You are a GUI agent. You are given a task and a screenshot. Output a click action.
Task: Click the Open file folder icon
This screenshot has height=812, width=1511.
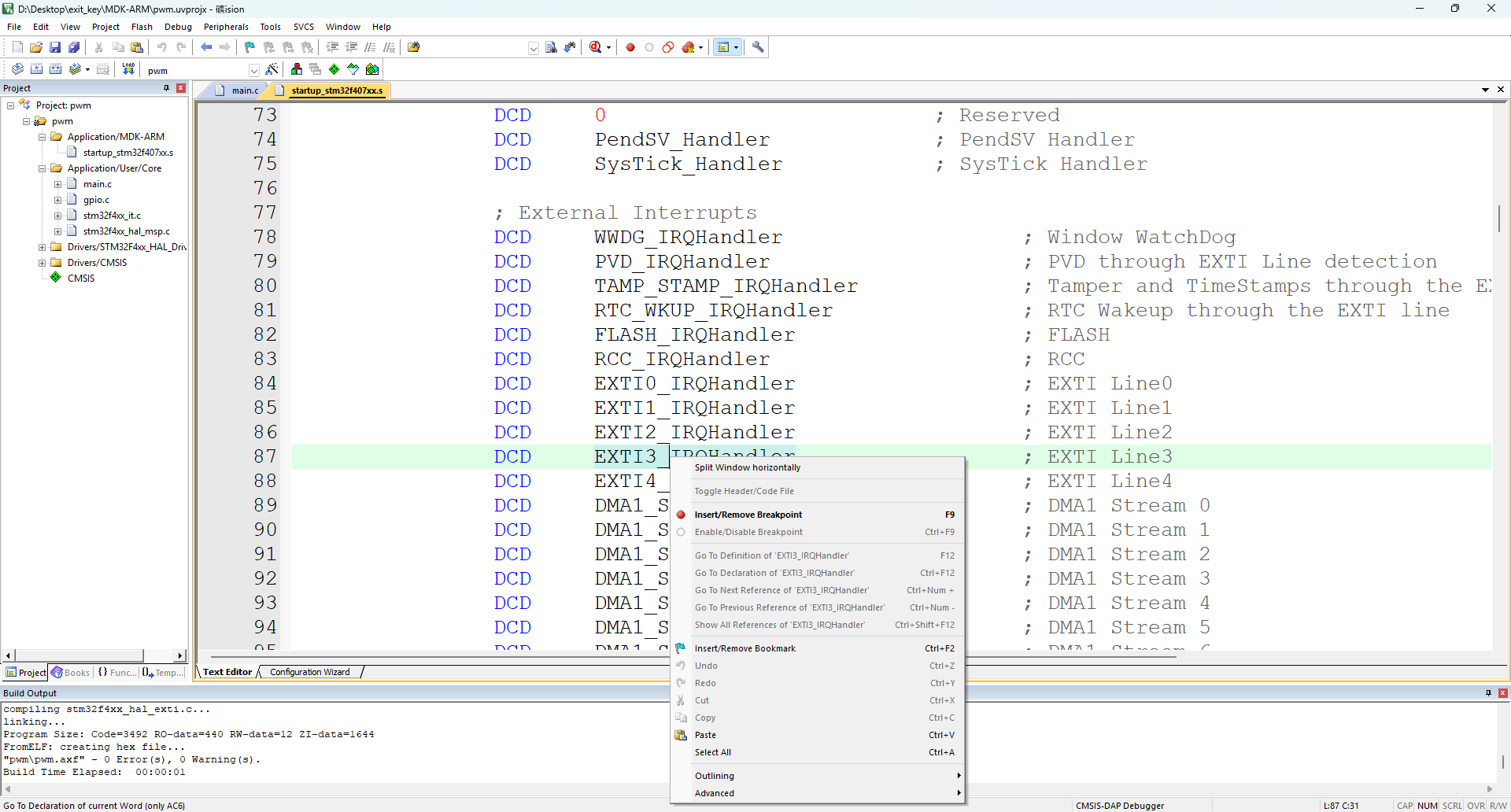tap(36, 47)
